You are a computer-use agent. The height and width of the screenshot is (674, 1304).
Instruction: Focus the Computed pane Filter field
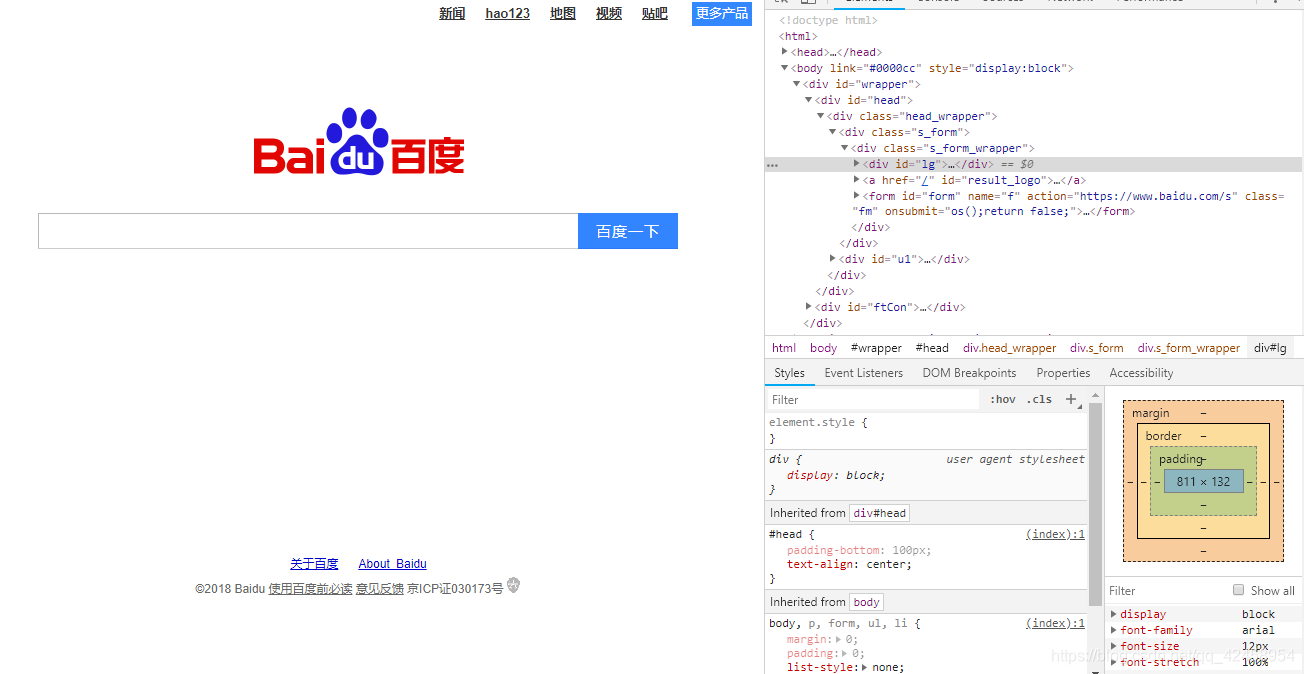point(1165,590)
